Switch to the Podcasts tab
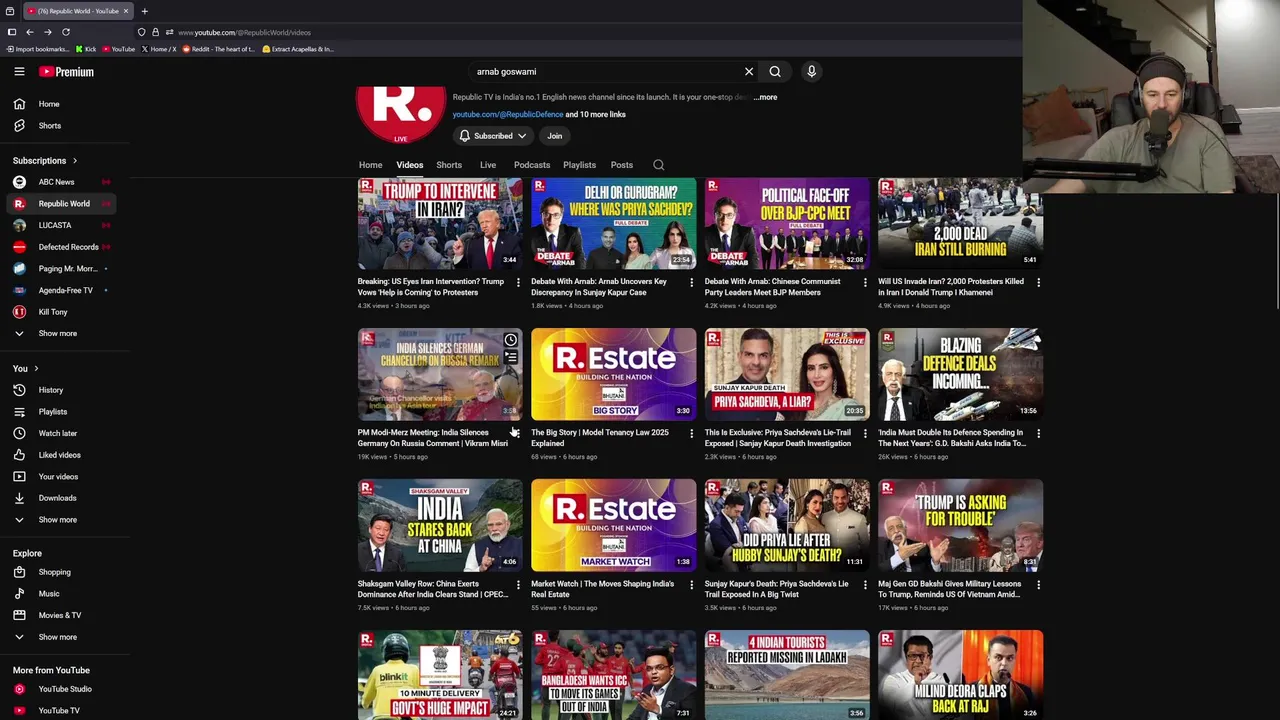This screenshot has height=720, width=1280. pos(532,165)
